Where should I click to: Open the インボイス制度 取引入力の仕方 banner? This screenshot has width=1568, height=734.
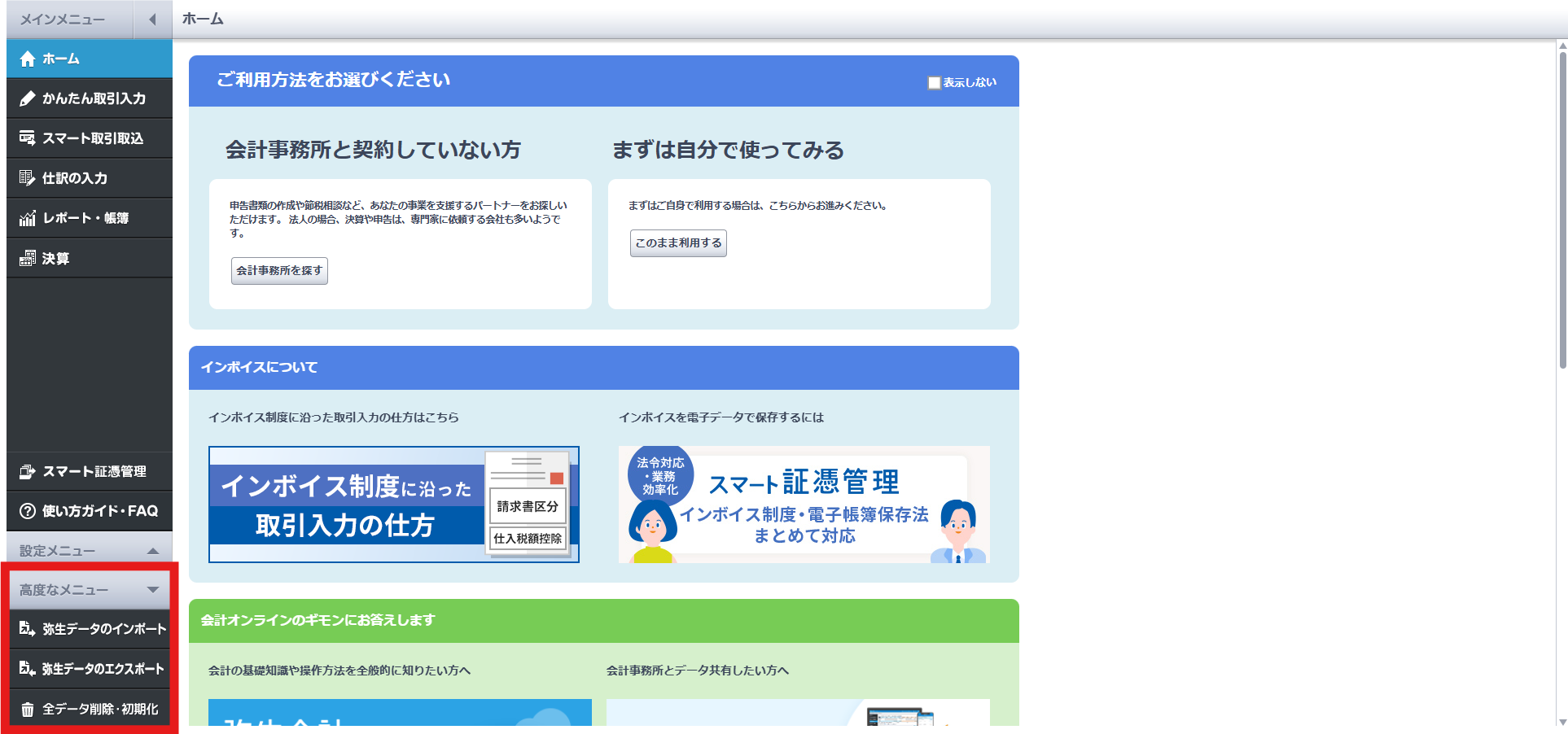point(393,505)
